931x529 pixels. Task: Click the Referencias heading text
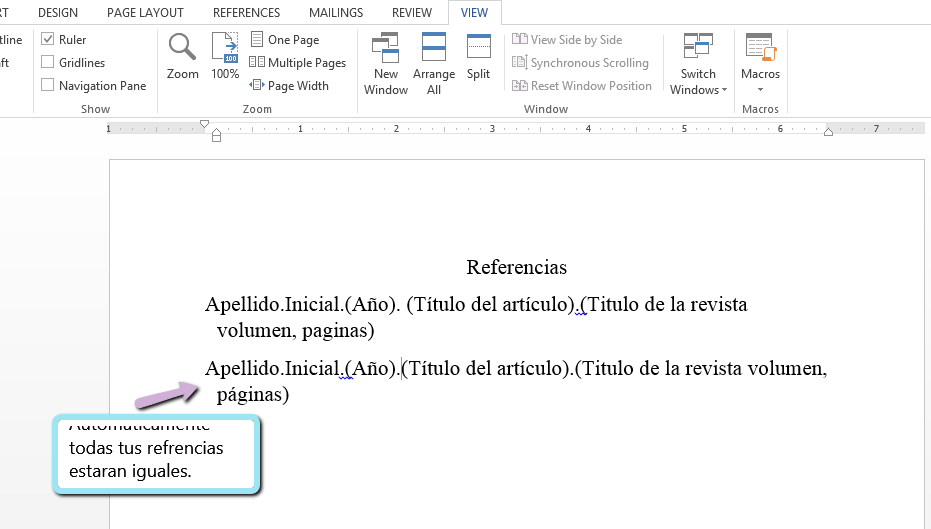(x=516, y=268)
